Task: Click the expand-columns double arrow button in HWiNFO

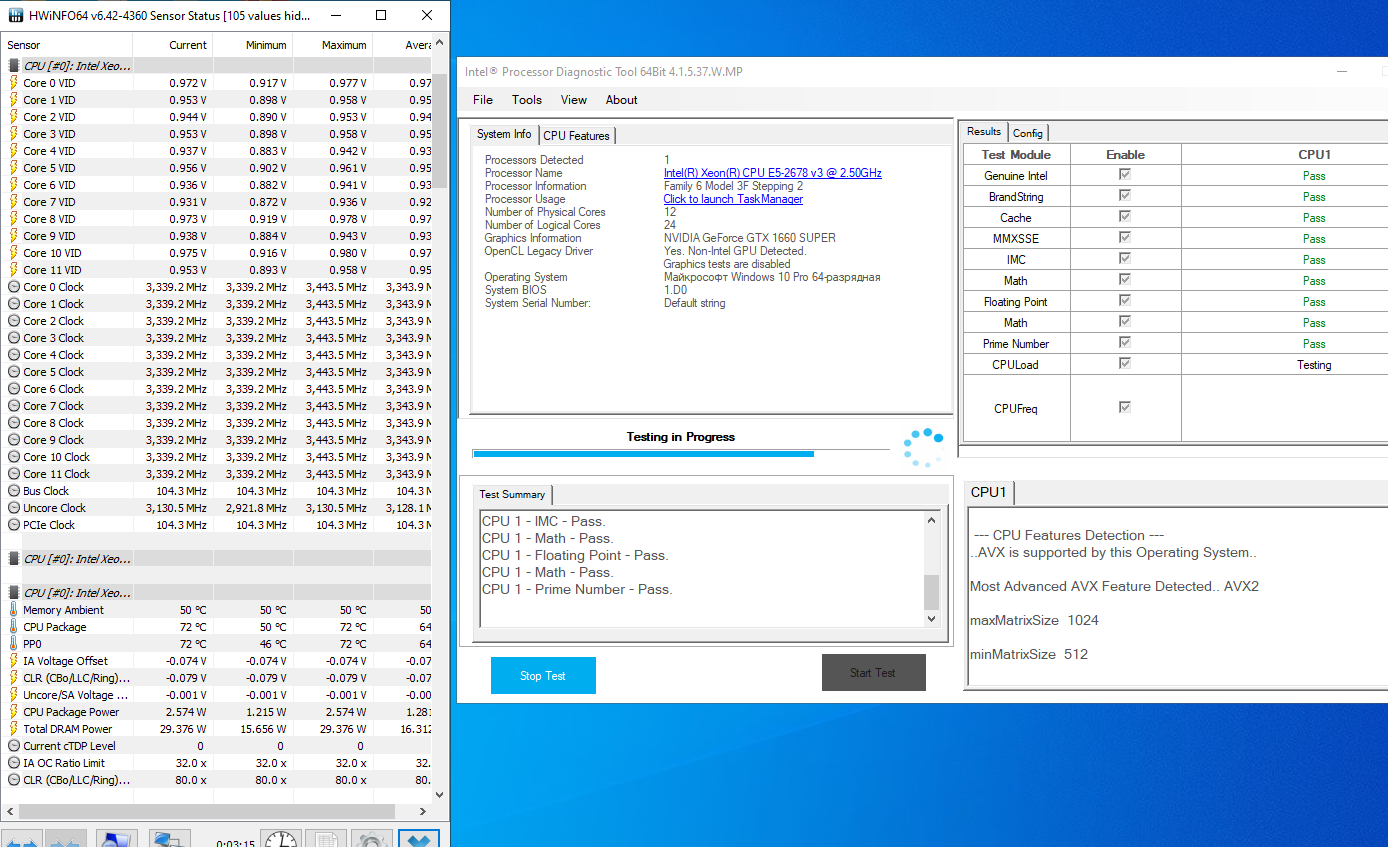Action: (x=22, y=840)
